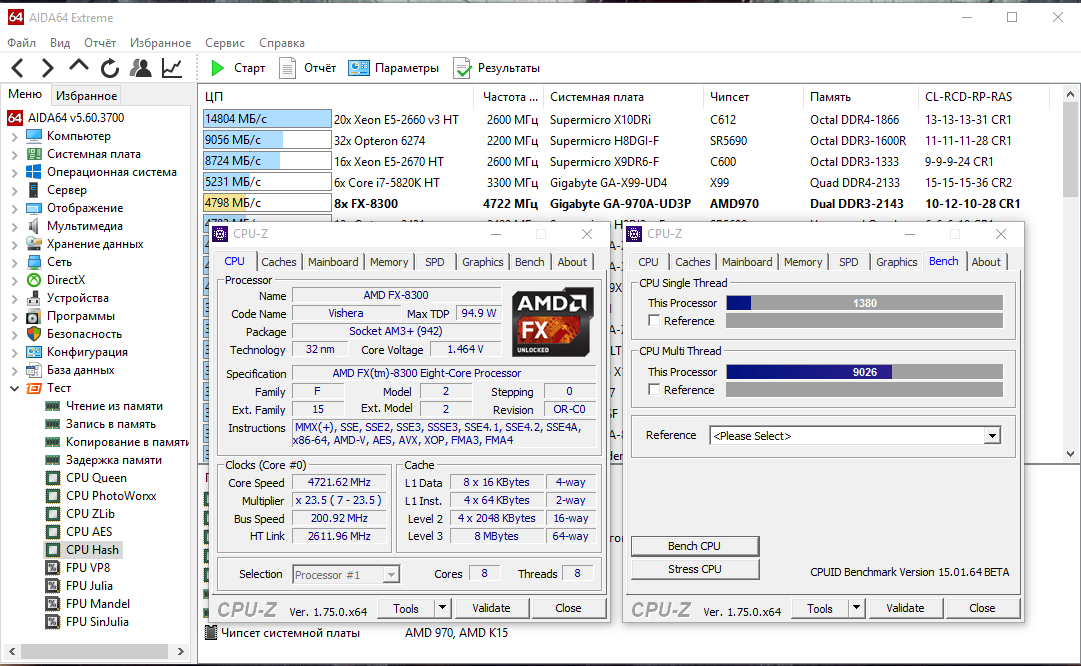Expand the Компьютер tree node
Image resolution: width=1081 pixels, height=666 pixels.
(x=14, y=137)
